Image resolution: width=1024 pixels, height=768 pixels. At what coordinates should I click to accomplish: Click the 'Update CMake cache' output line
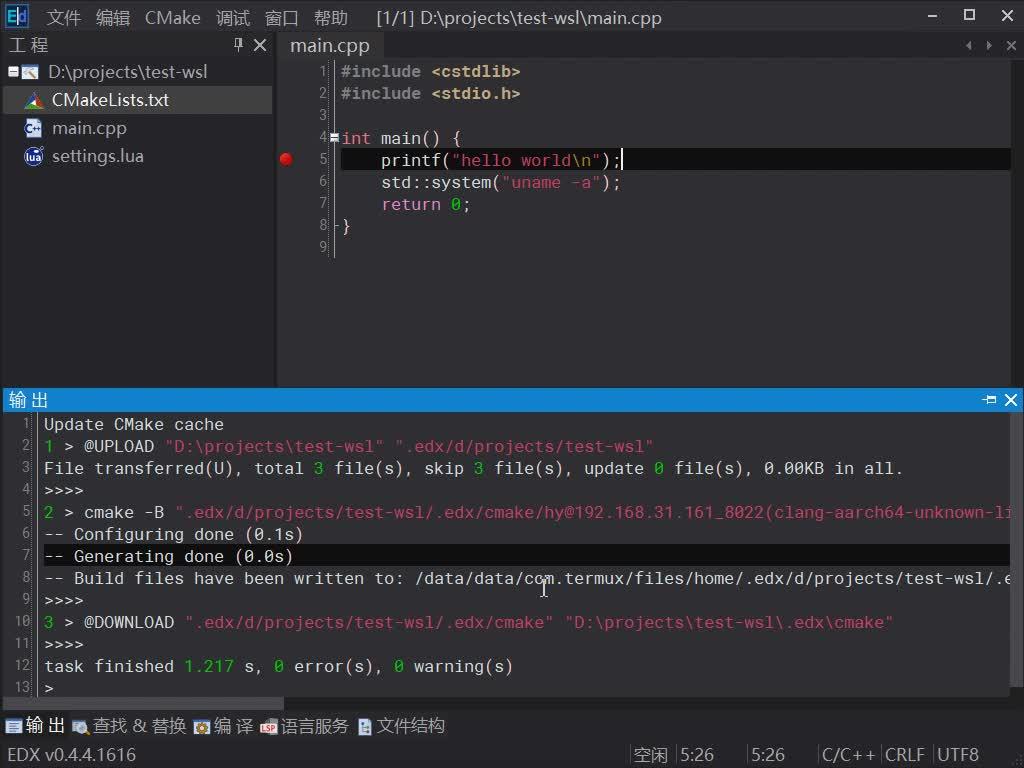[134, 424]
